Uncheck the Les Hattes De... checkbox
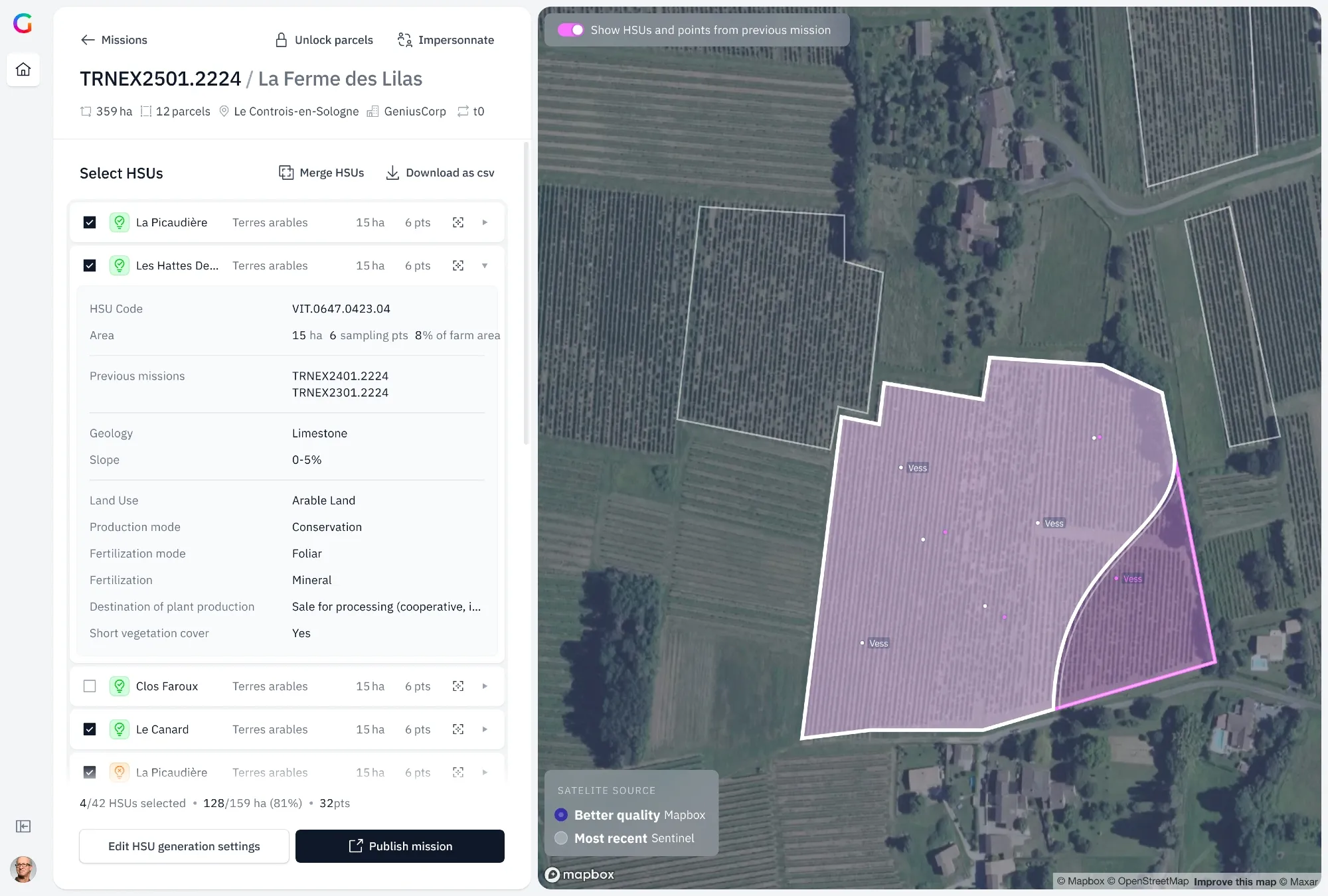Viewport: 1328px width, 896px height. click(90, 265)
